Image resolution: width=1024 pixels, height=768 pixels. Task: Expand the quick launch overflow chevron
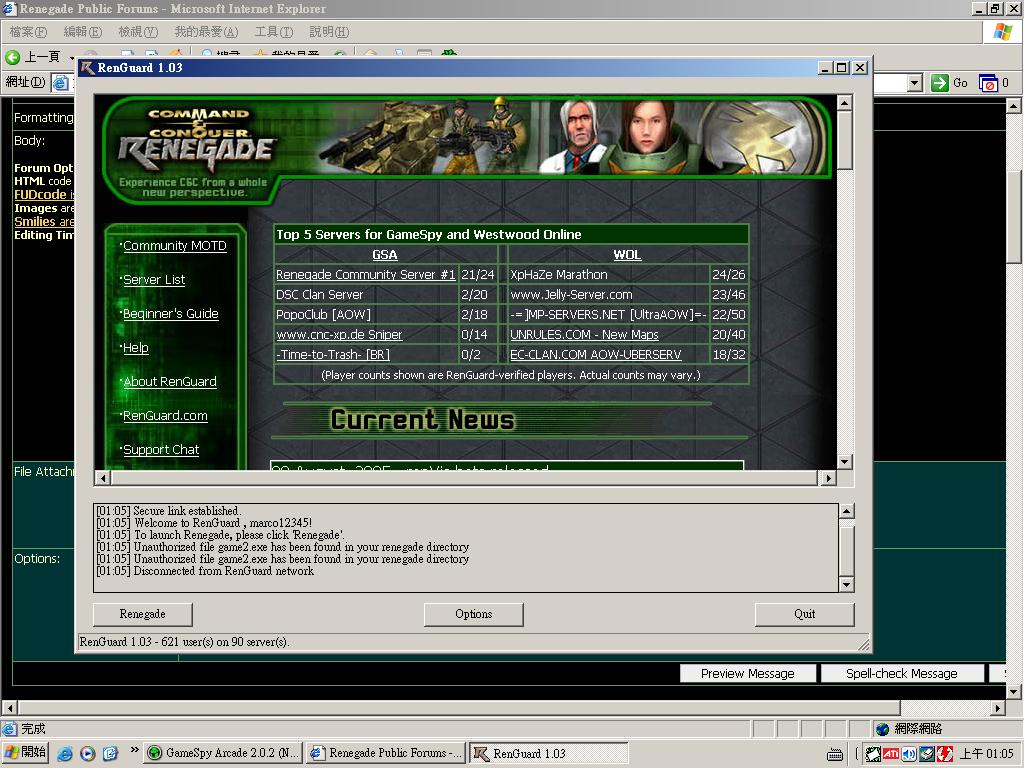[x=134, y=750]
